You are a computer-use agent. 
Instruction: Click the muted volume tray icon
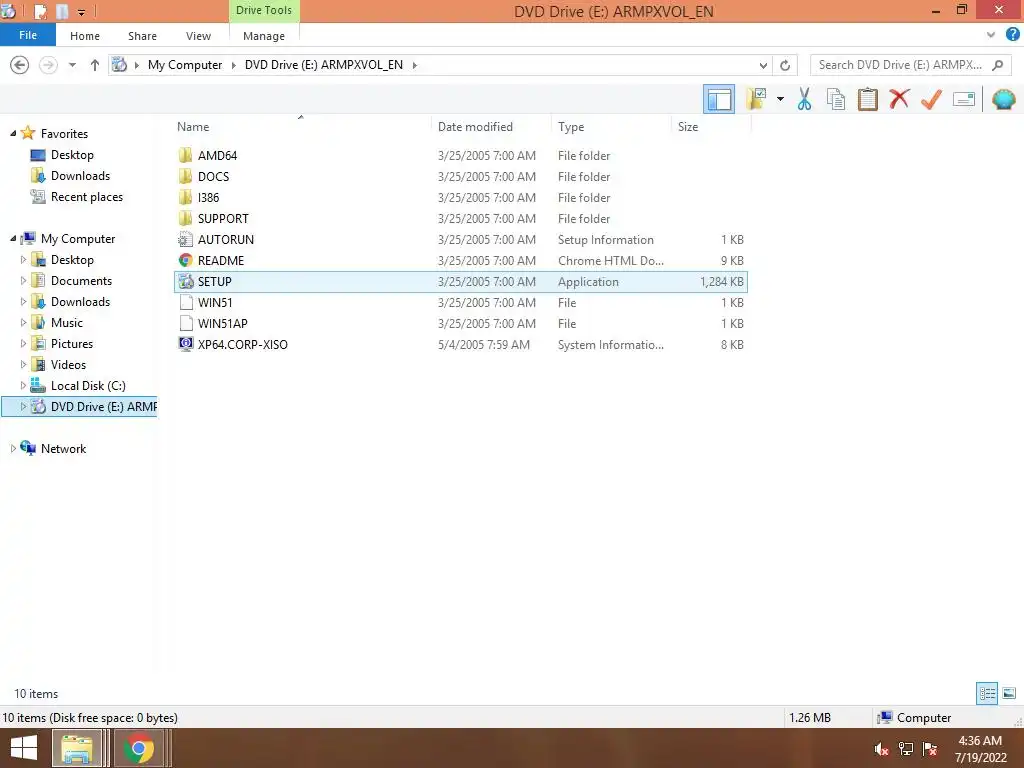pos(881,749)
